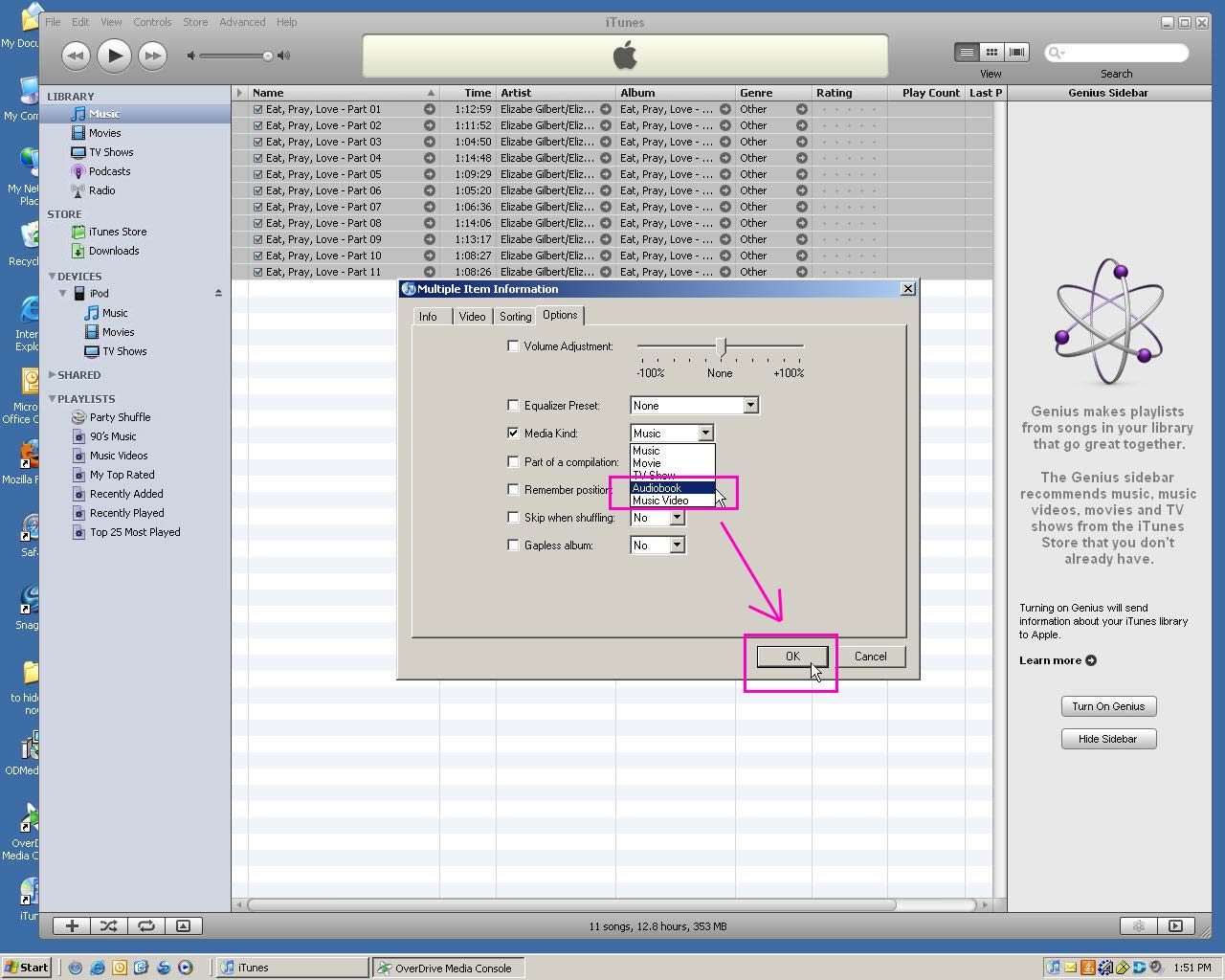Check Part of a compilation checkbox
This screenshot has height=980, width=1225.
pos(513,461)
